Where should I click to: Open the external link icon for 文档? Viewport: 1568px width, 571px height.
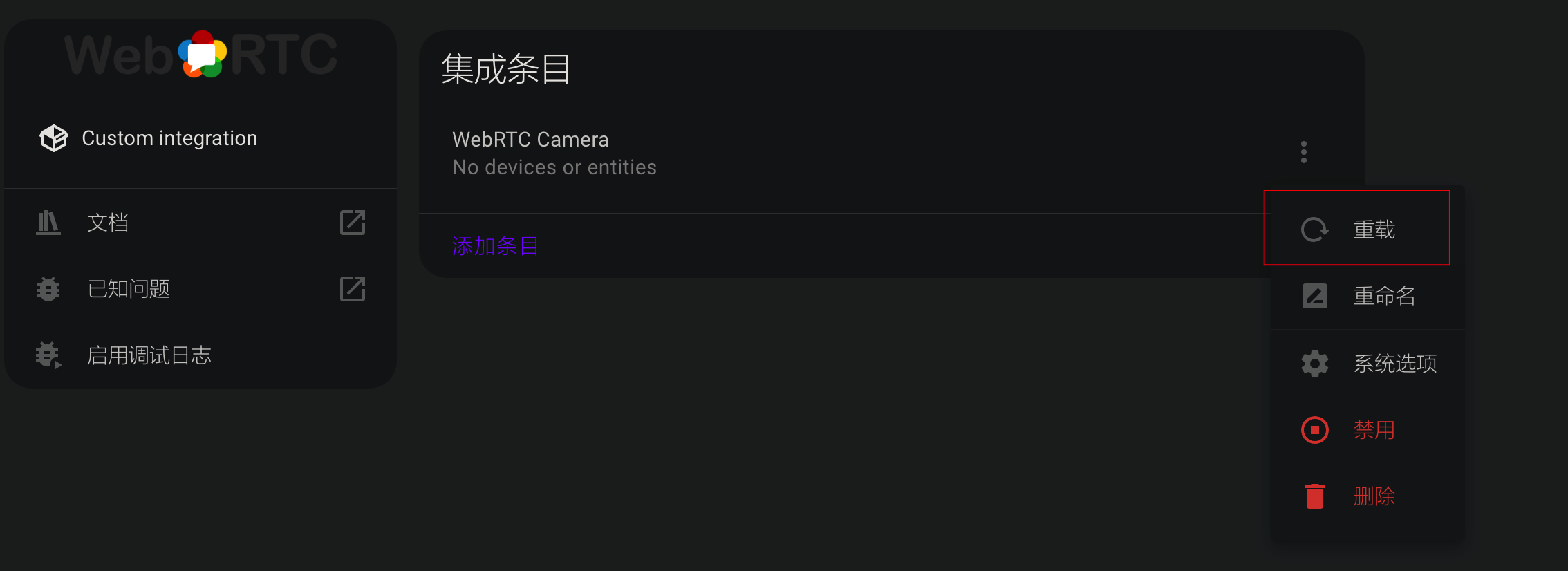click(353, 222)
